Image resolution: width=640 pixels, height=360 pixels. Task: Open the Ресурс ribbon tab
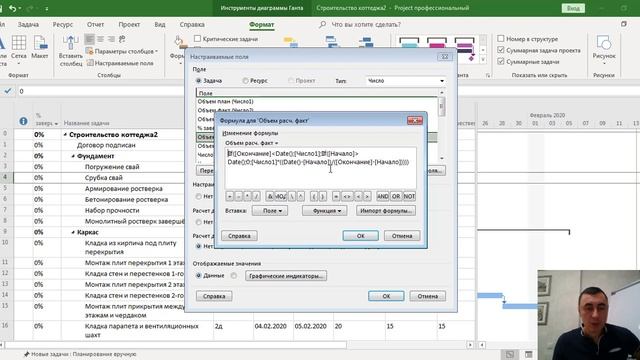[x=63, y=24]
